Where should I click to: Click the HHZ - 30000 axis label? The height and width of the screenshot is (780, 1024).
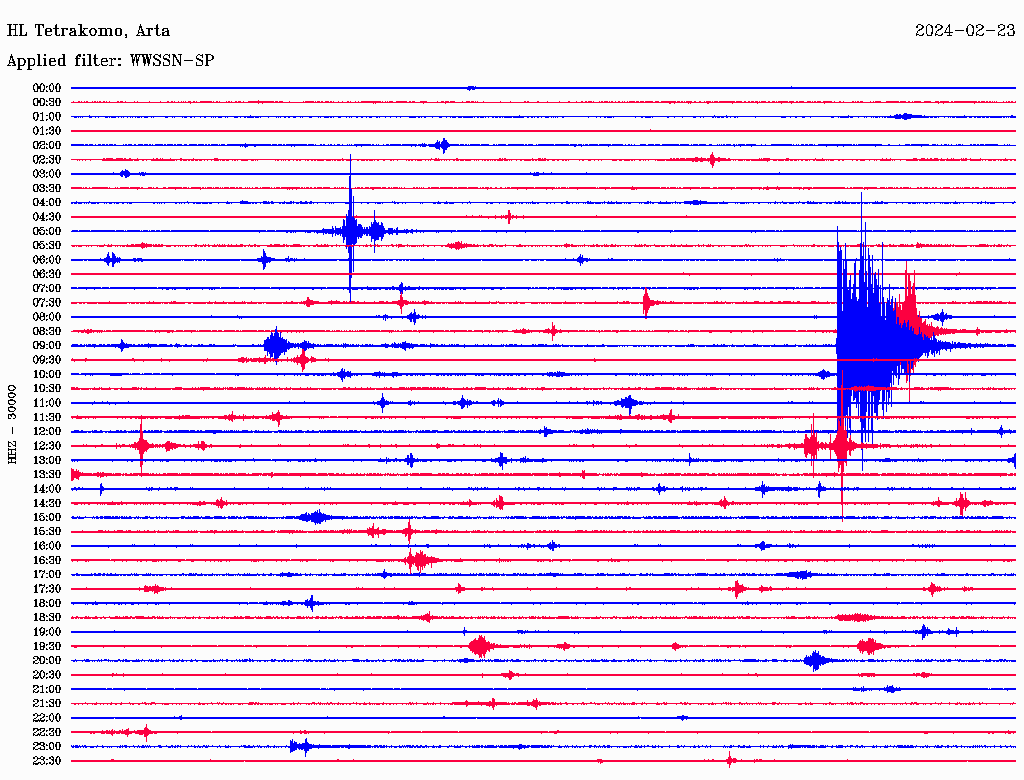[x=12, y=424]
